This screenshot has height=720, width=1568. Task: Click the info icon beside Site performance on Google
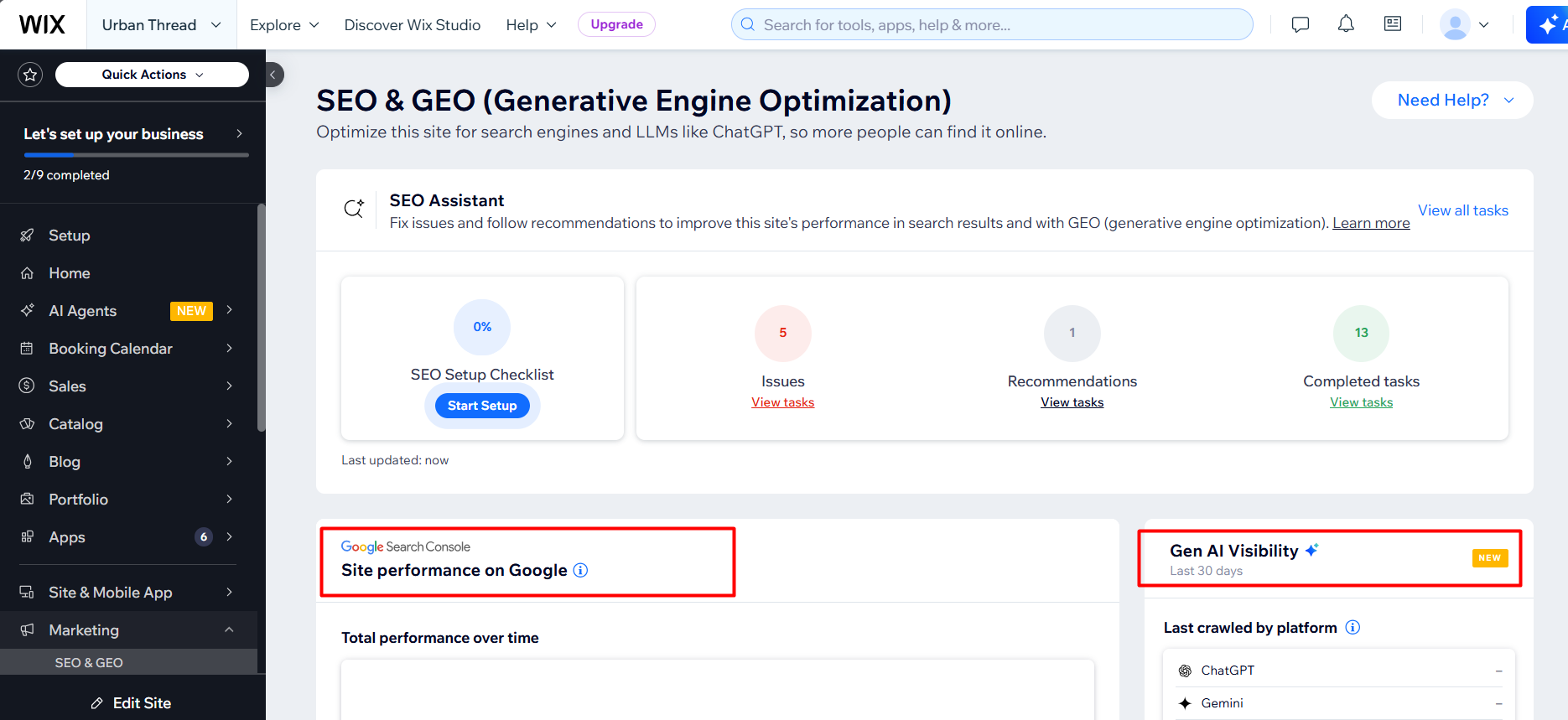tap(580, 570)
